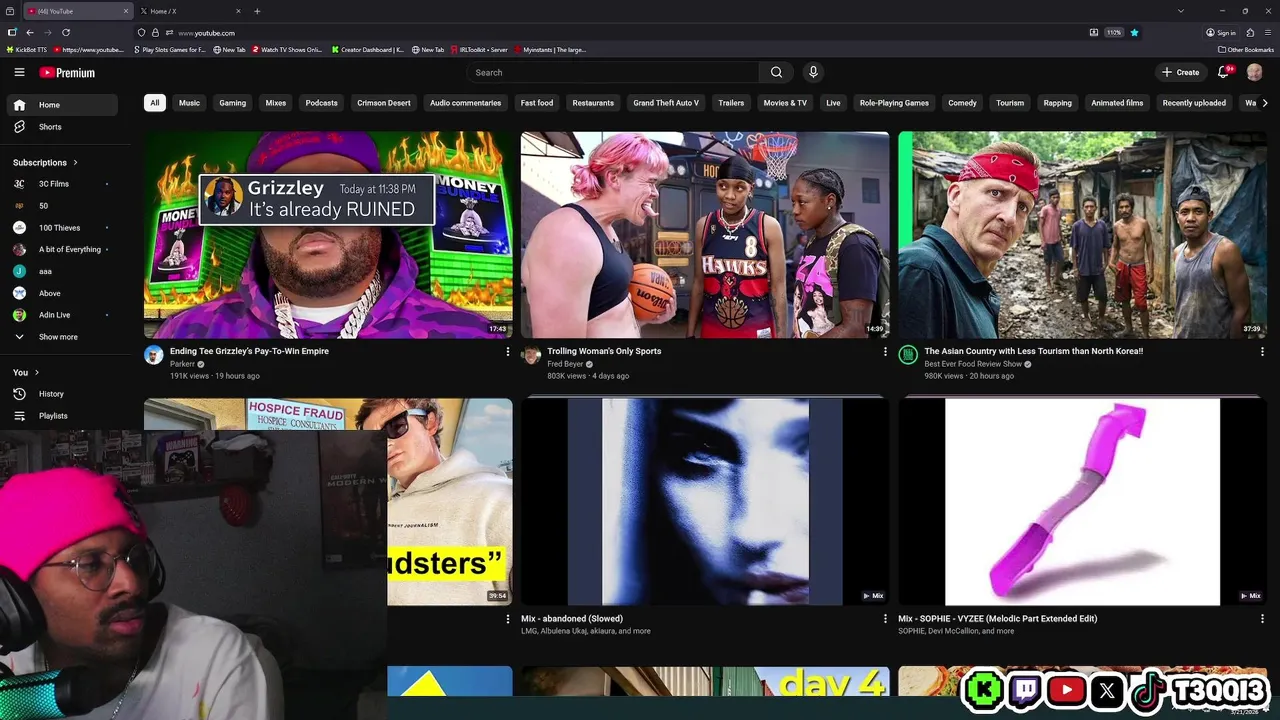Select the Podcasts filter chip
Screen dimensions: 1280x720
point(321,103)
